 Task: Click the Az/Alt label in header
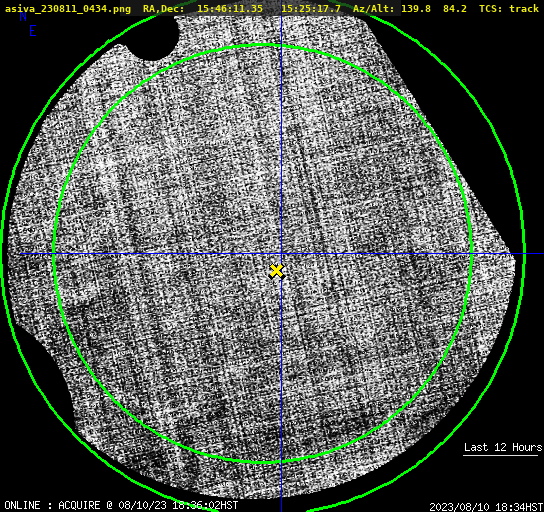(374, 8)
